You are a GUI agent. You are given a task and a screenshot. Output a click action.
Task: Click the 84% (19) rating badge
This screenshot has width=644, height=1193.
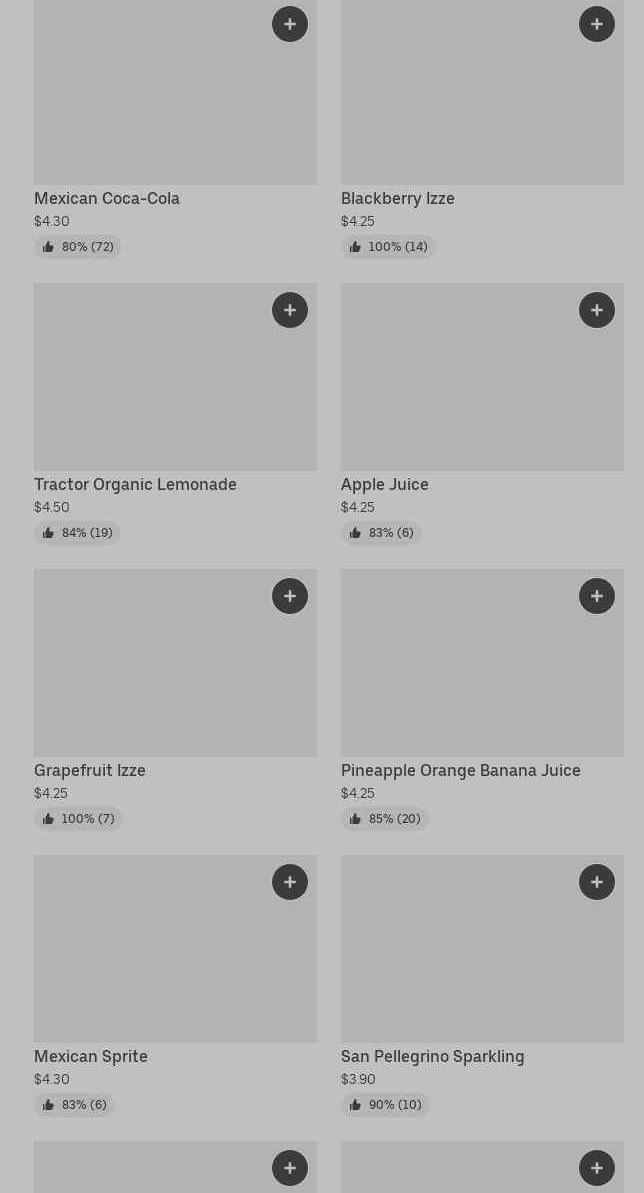point(77,533)
